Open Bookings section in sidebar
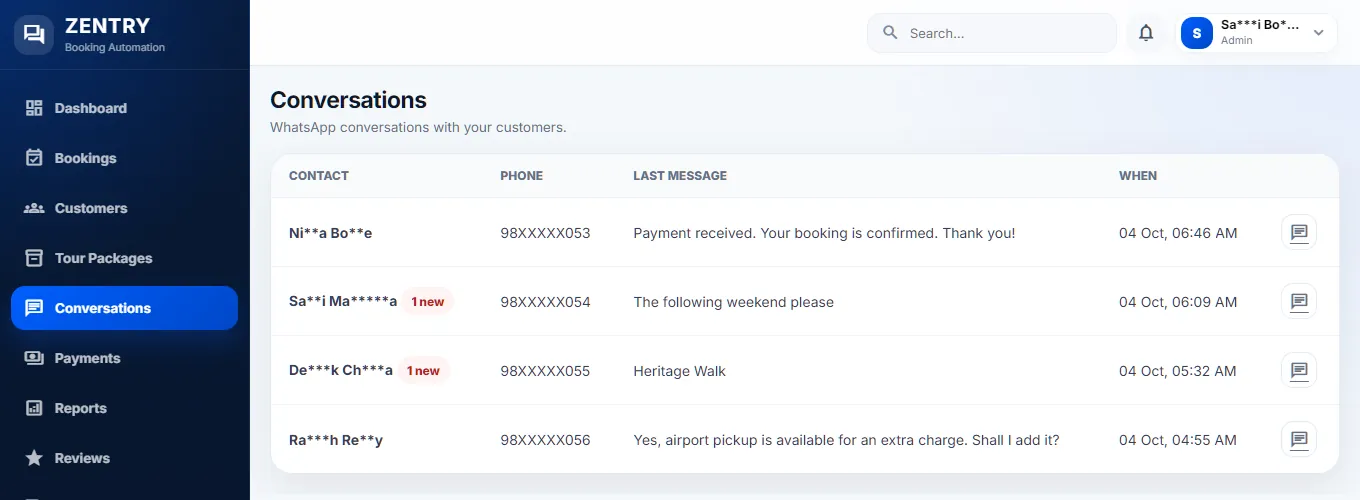The width and height of the screenshot is (1360, 500). click(x=124, y=158)
